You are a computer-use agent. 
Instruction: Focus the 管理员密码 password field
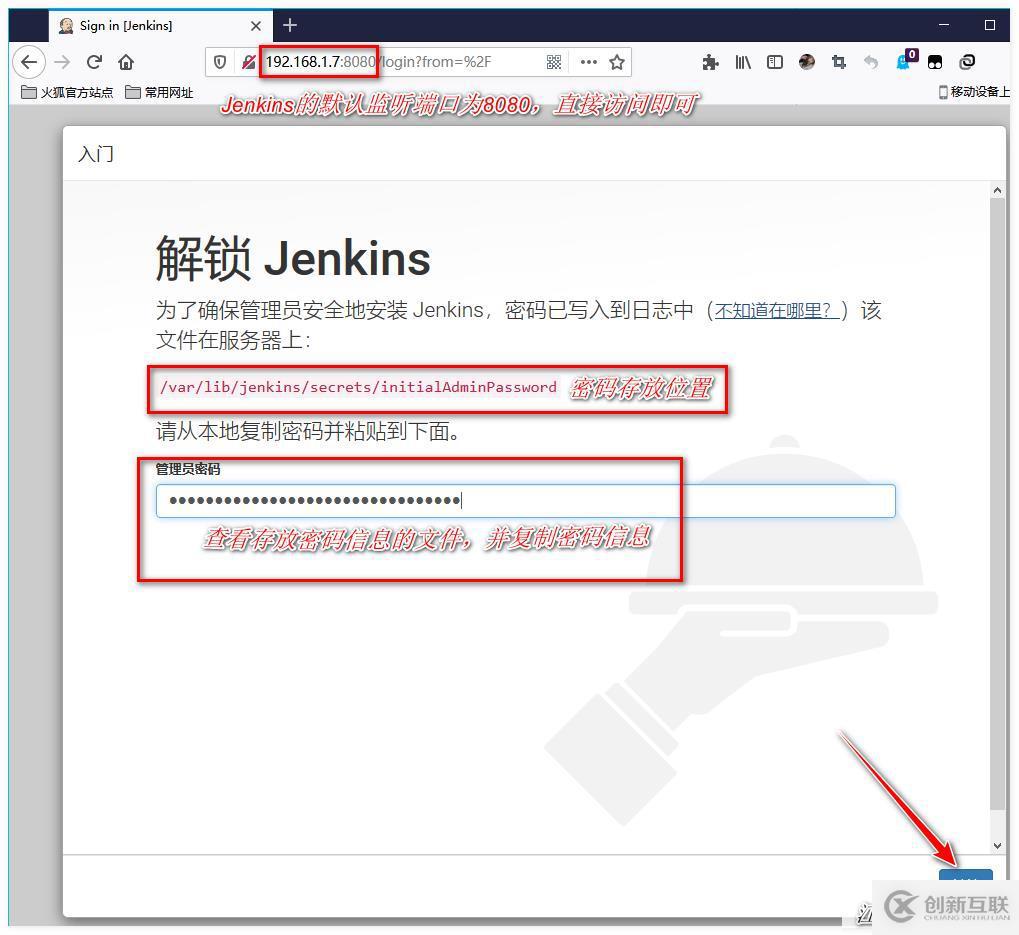point(525,500)
